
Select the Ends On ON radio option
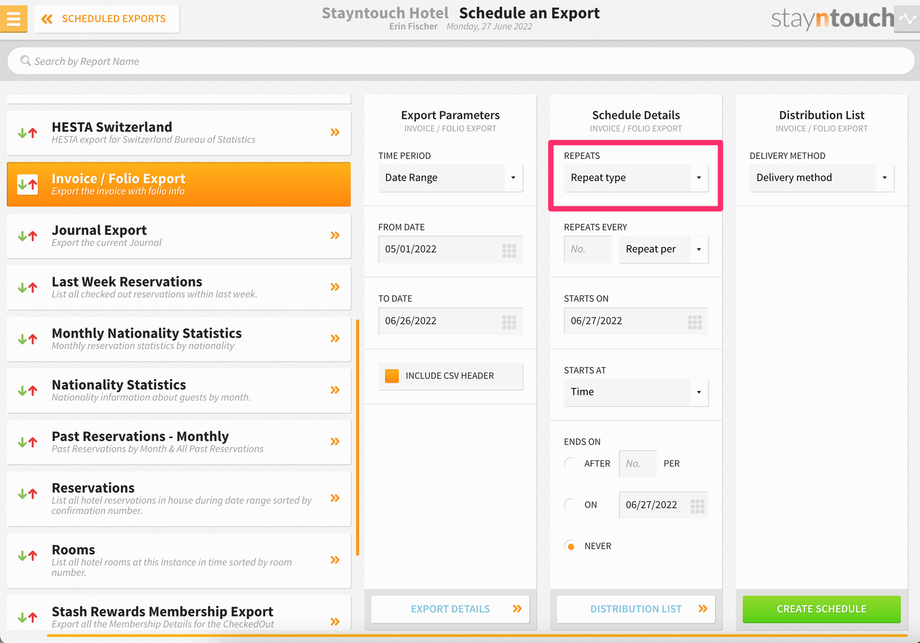click(x=570, y=505)
